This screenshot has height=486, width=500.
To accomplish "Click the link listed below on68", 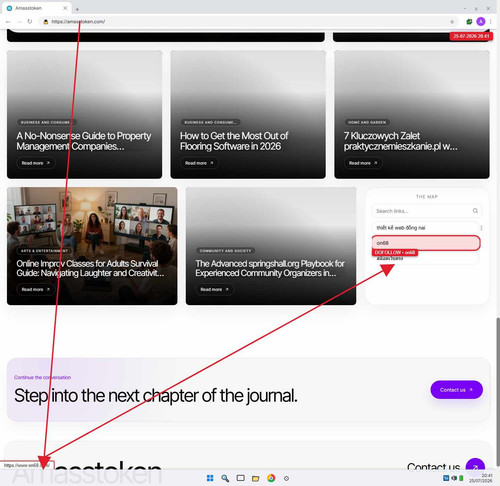I will click(x=425, y=259).
